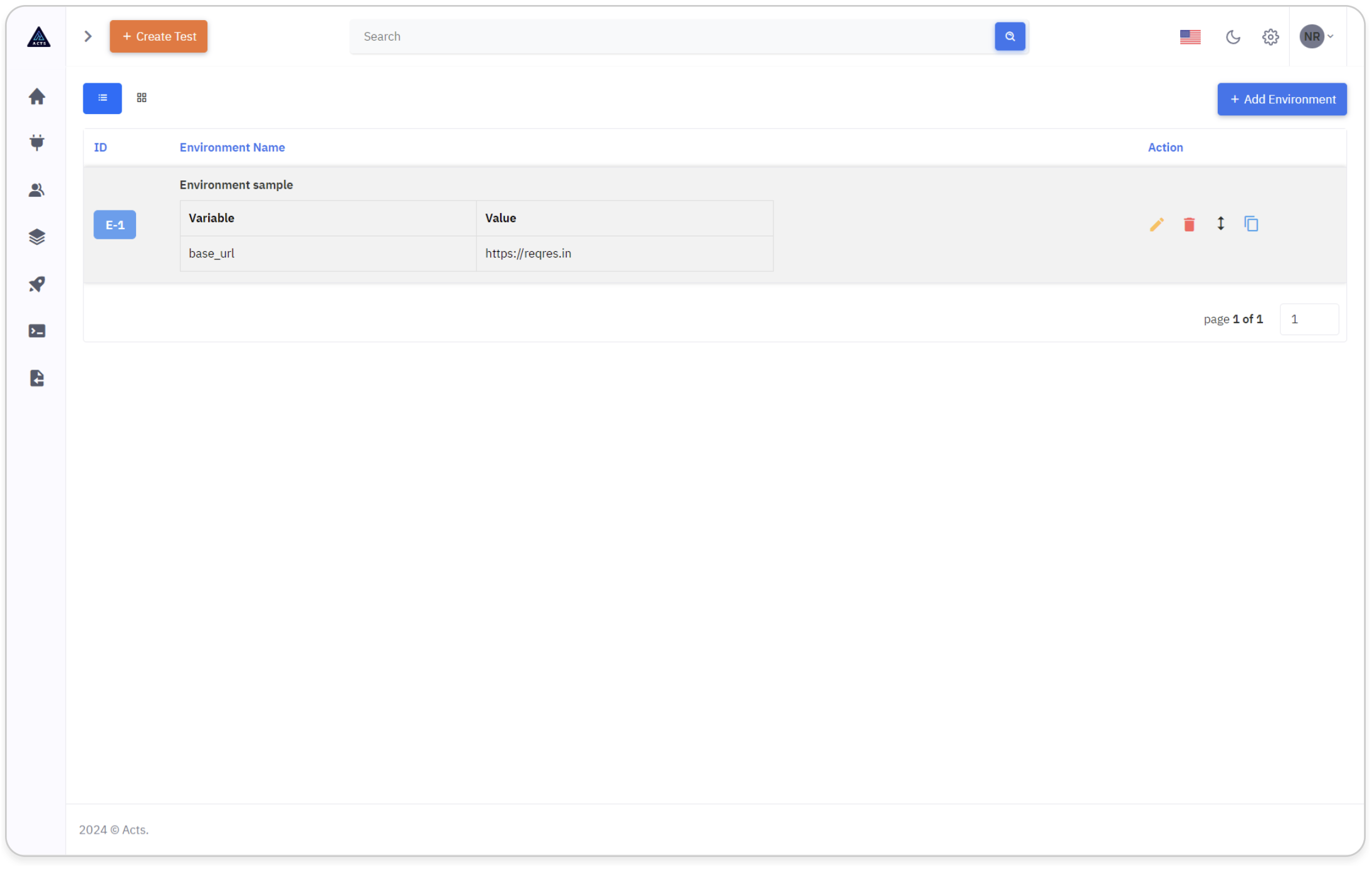Click the Action column header
This screenshot has width=1372, height=872.
point(1165,147)
